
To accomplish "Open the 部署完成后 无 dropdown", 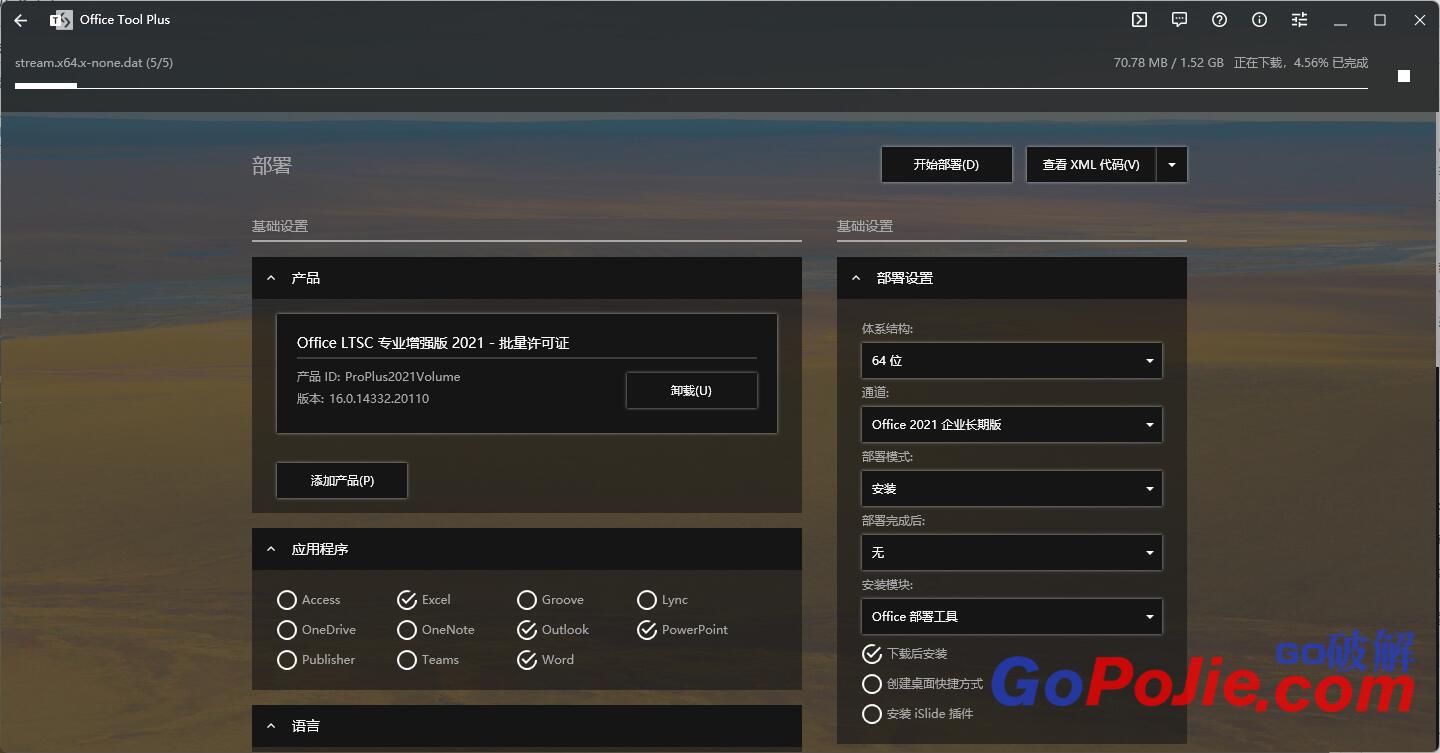I will [1011, 552].
